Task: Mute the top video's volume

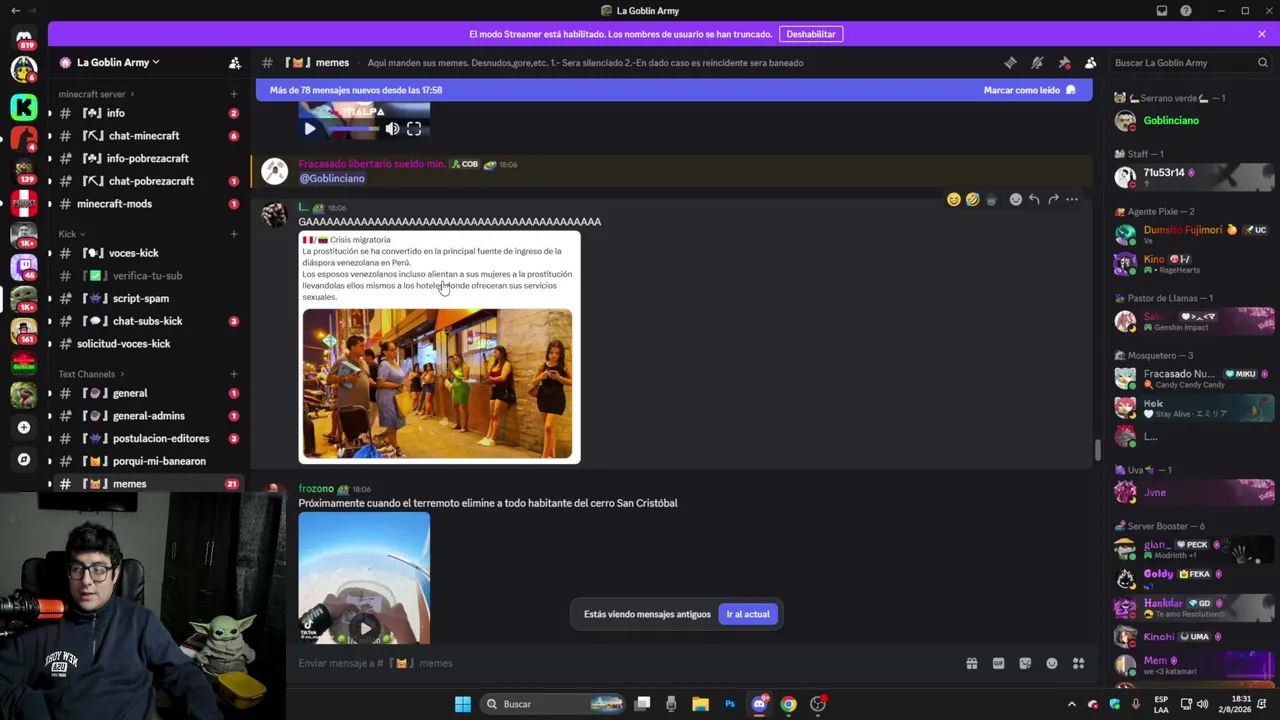Action: tap(392, 129)
